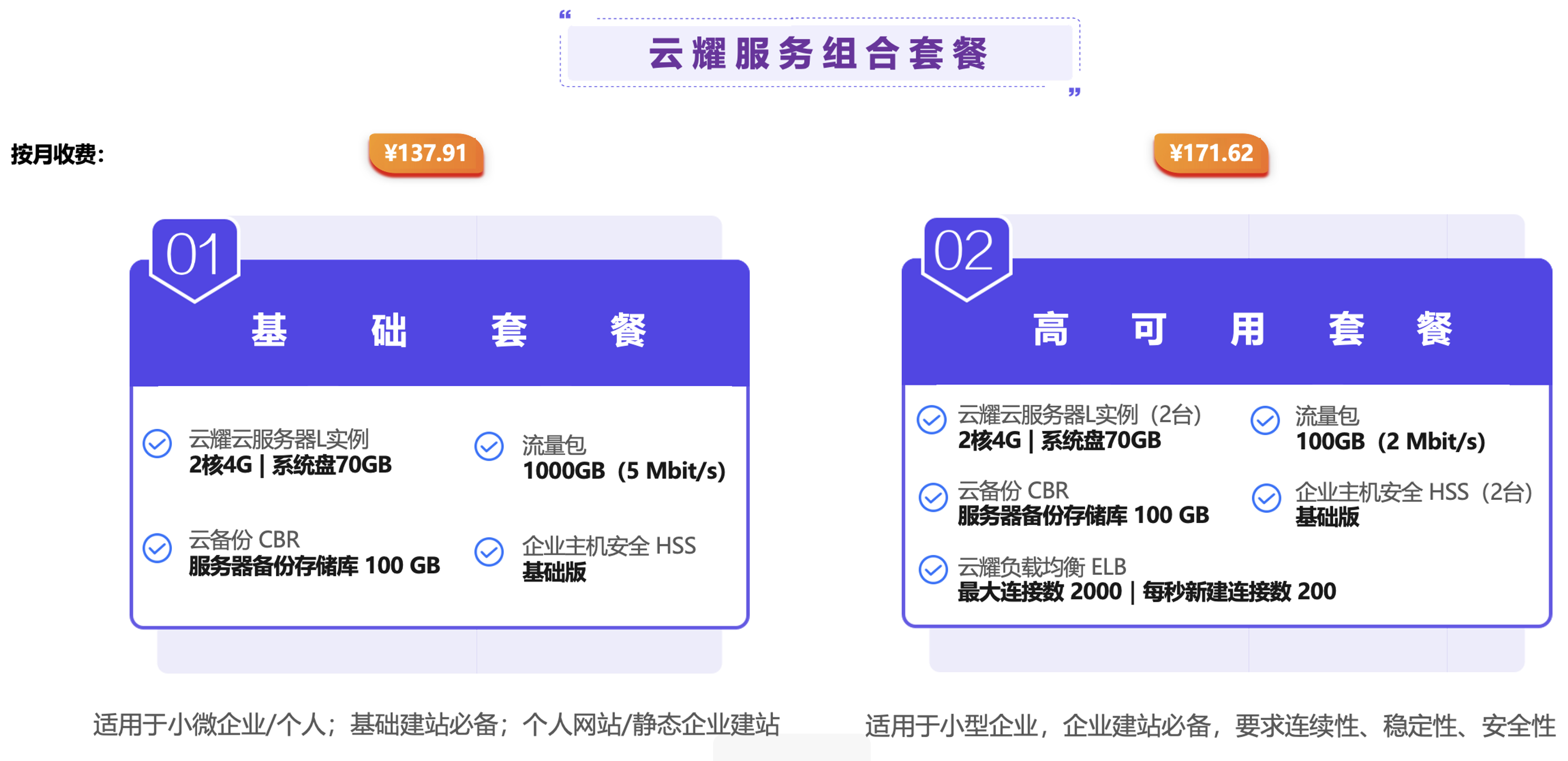Screen dimensions: 1568x761
Task: Click the 云耀服务组合套餐 title banner
Action: (x=819, y=53)
